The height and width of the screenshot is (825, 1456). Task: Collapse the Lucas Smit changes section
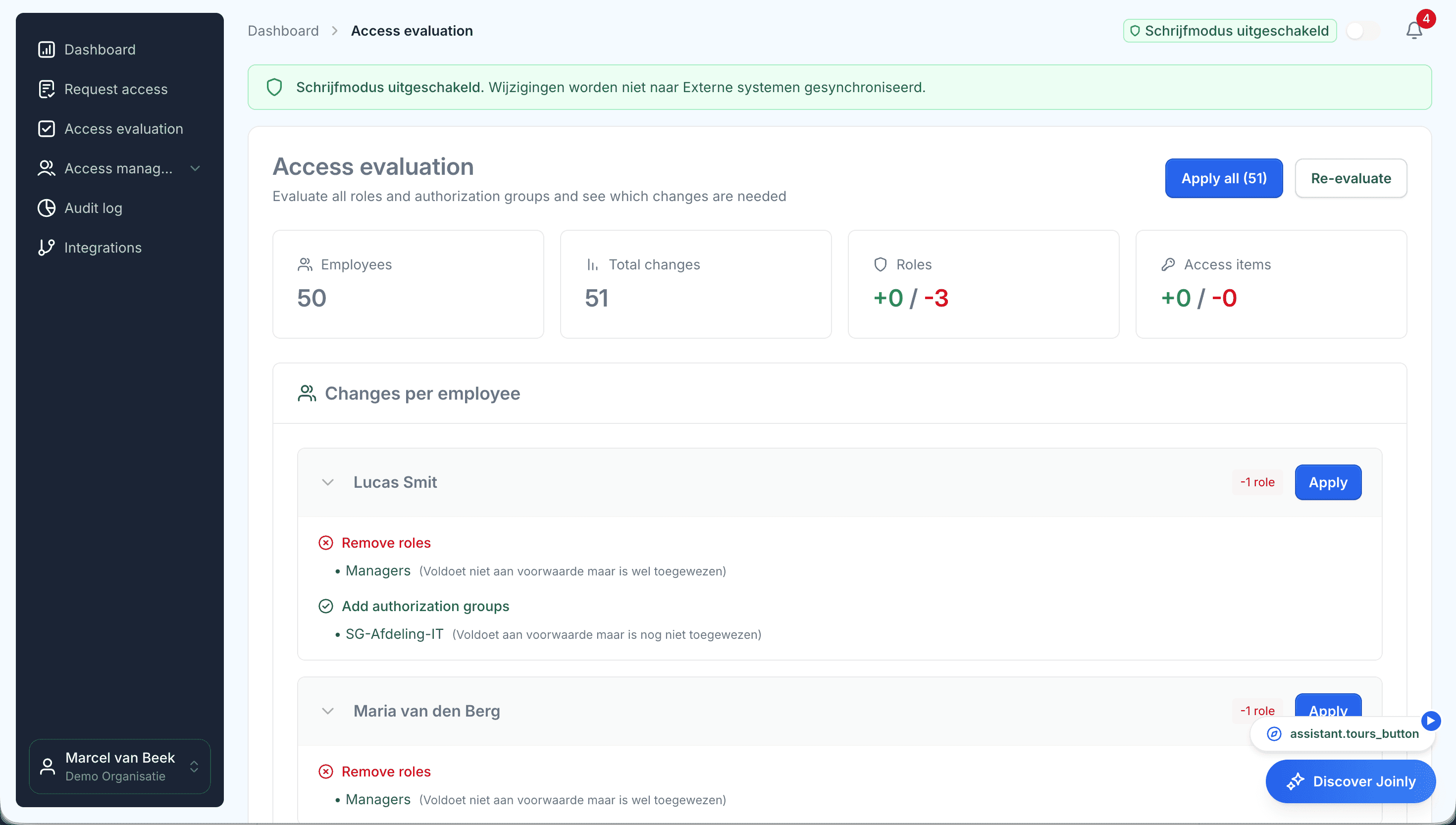click(328, 483)
